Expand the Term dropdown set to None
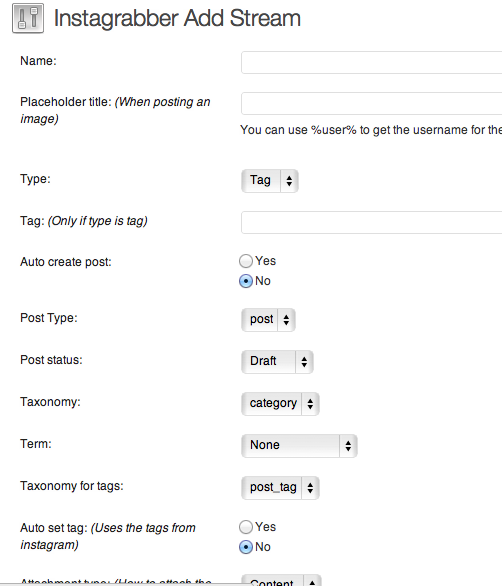 click(299, 446)
